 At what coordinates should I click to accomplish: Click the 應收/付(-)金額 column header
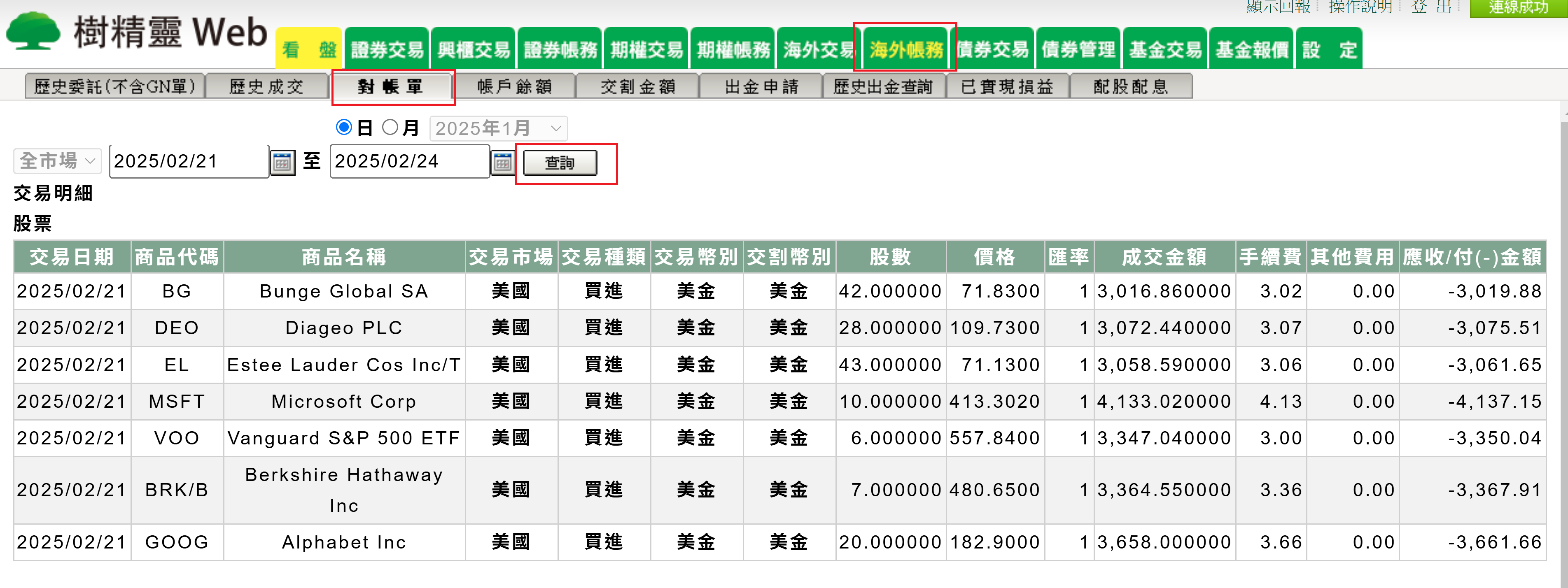coord(1472,257)
